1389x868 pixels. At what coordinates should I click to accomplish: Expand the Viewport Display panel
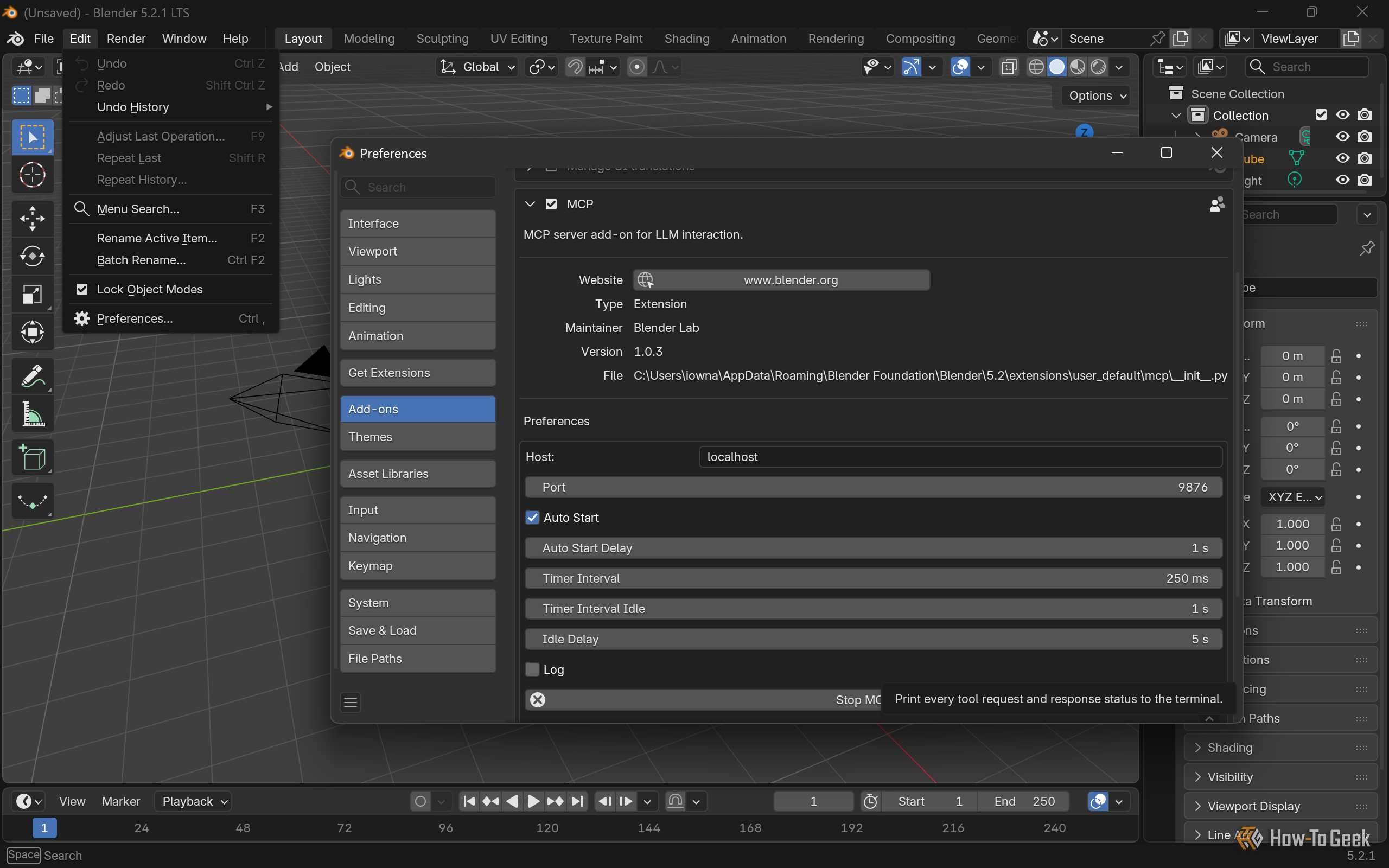coord(1280,807)
